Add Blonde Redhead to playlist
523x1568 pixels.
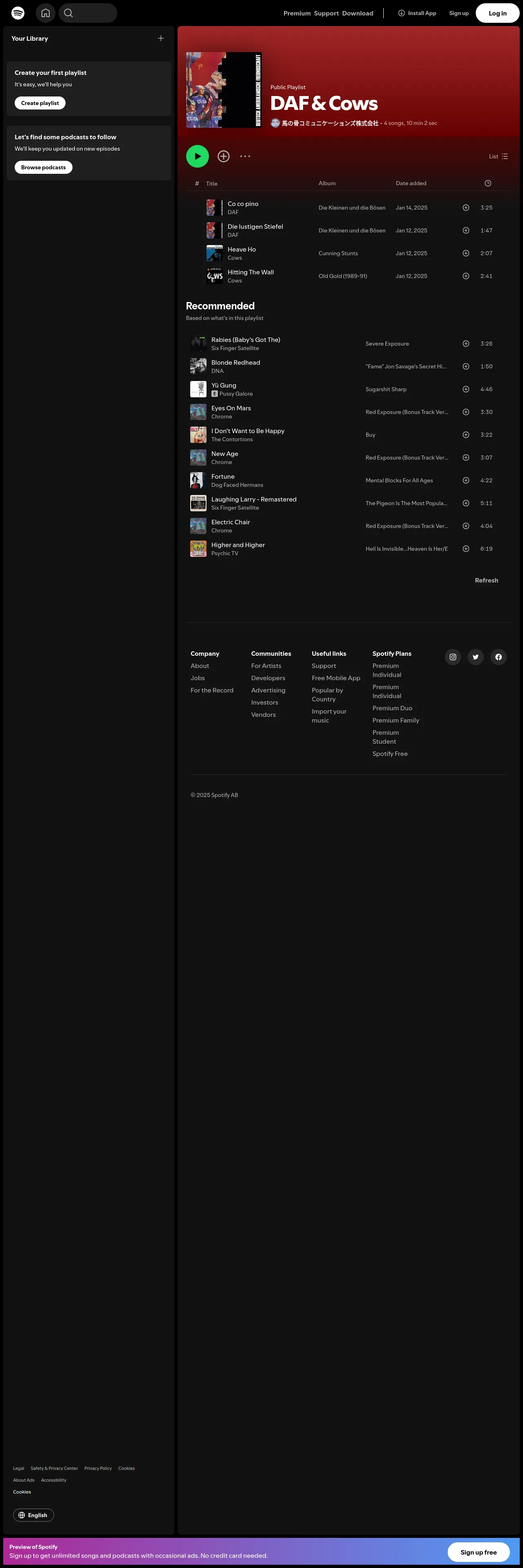(466, 366)
